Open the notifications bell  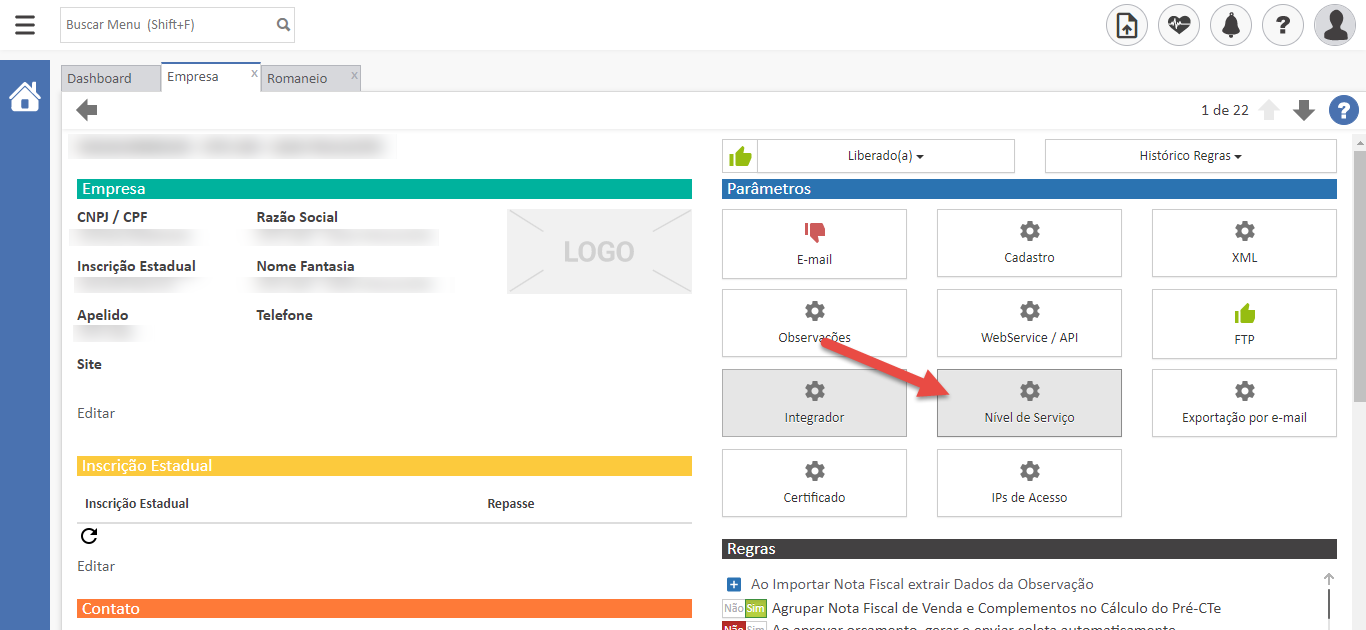tap(1231, 25)
